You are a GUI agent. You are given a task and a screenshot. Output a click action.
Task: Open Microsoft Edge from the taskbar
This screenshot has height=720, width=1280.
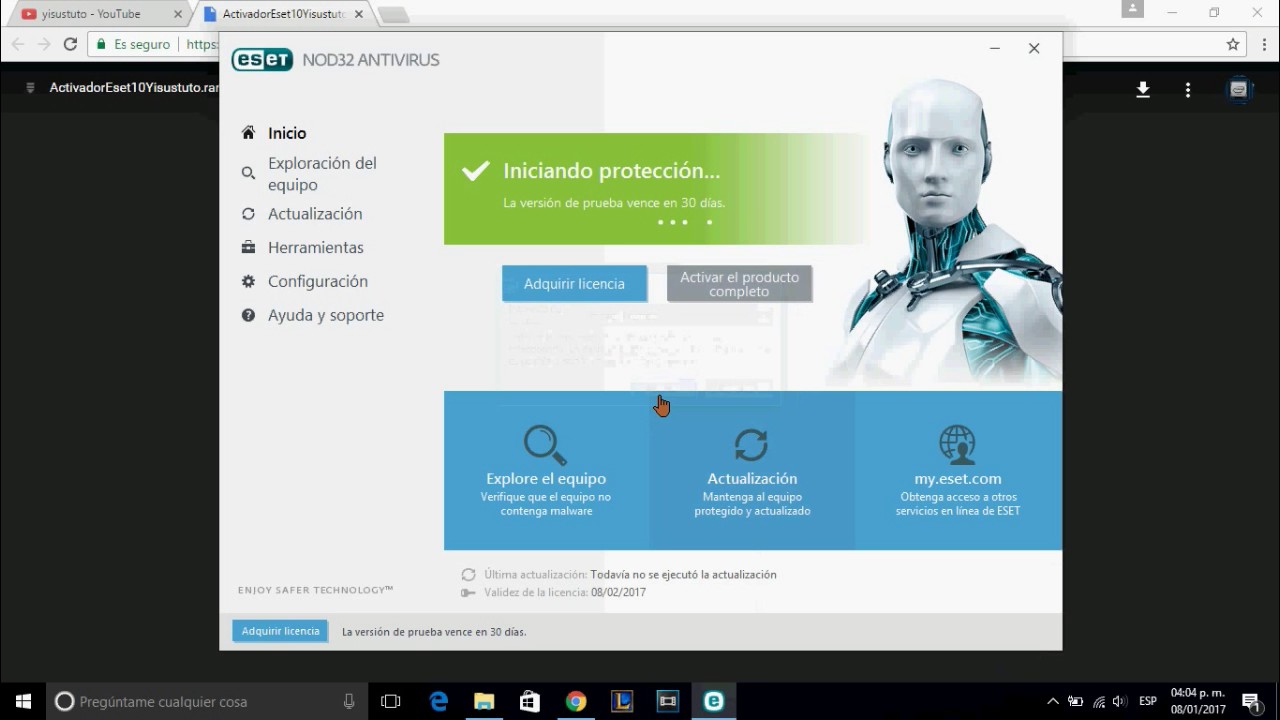click(439, 701)
